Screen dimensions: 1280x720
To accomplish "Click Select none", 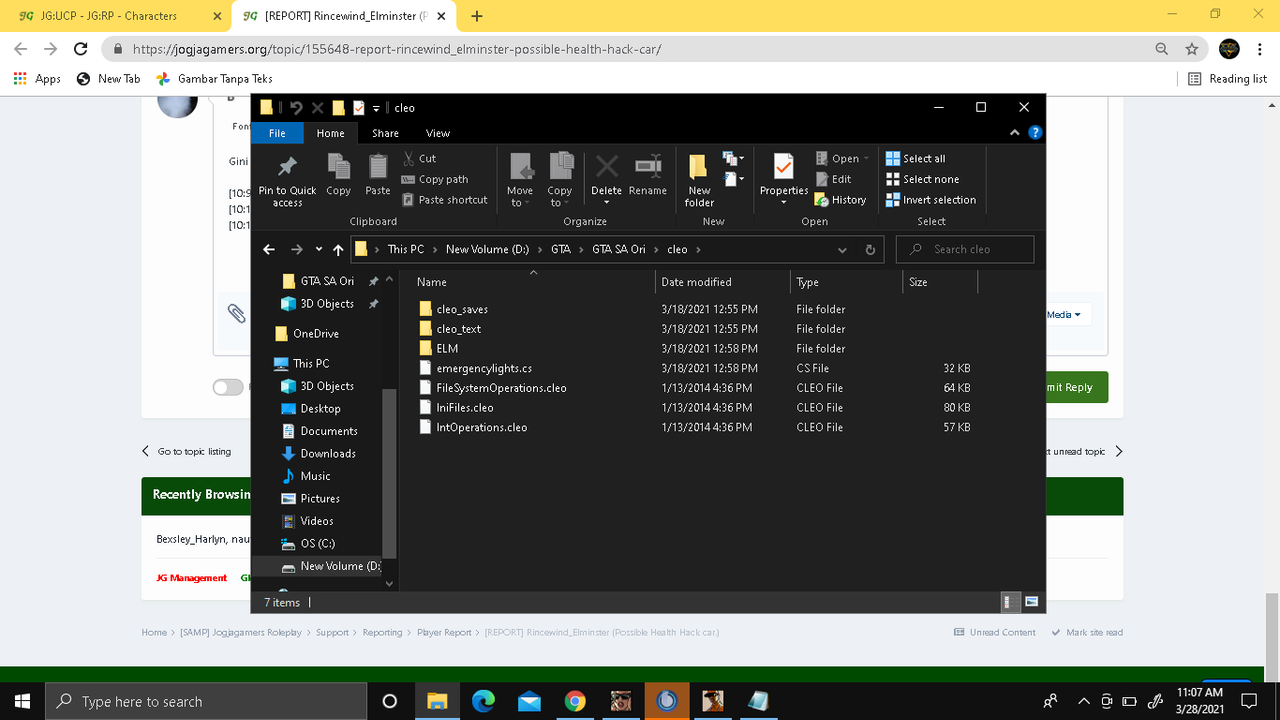I will [922, 179].
